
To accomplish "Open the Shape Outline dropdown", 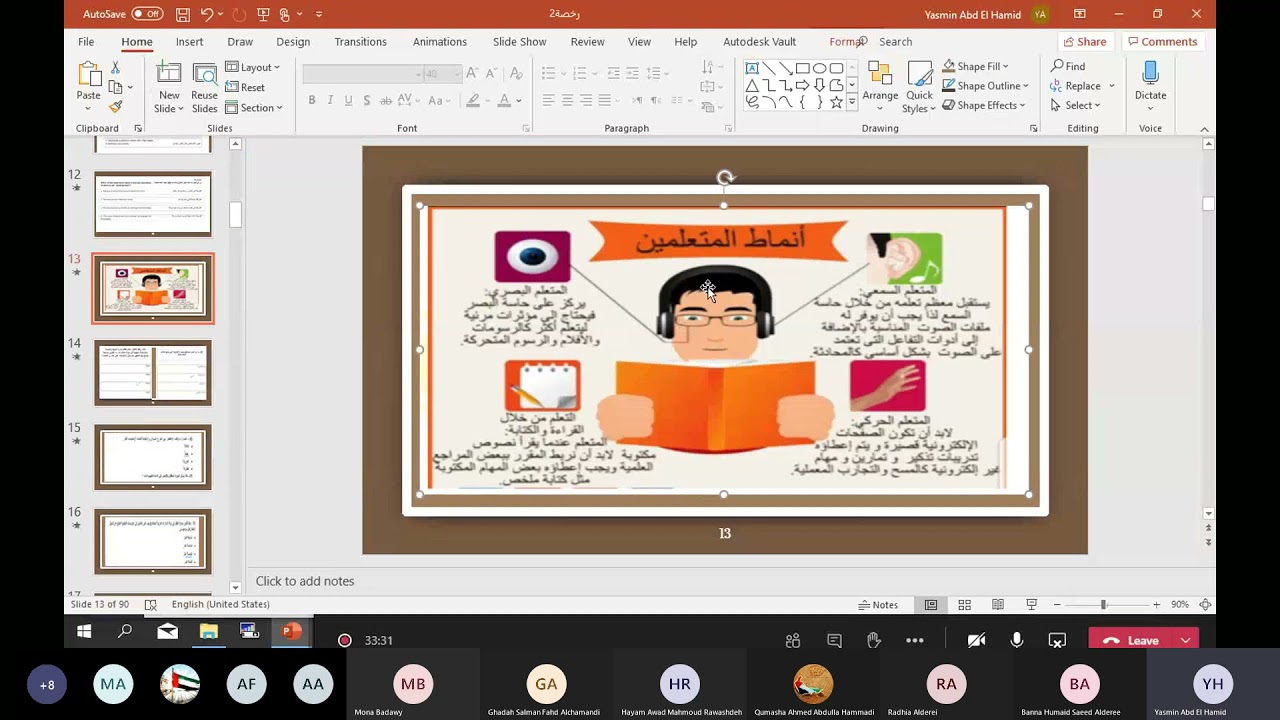I will (x=985, y=86).
